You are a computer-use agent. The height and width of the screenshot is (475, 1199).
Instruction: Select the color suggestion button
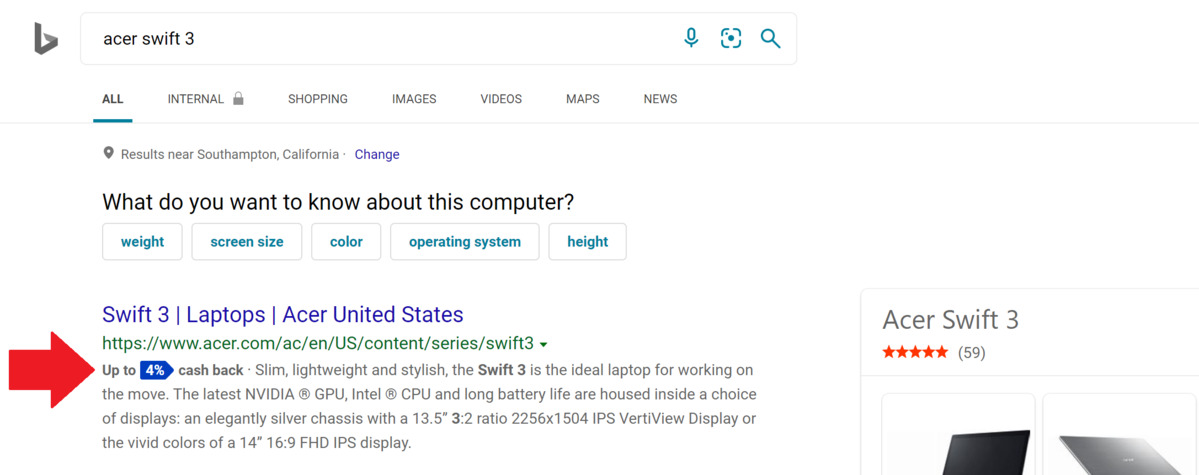click(x=346, y=242)
